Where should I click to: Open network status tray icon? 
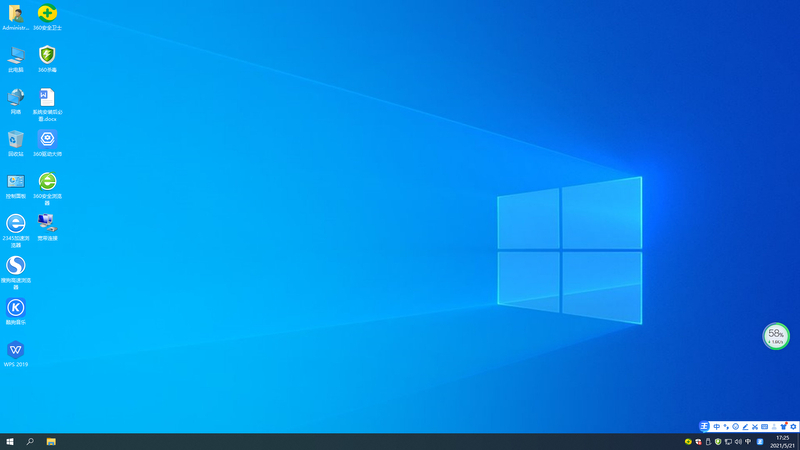pyautogui.click(x=728, y=442)
